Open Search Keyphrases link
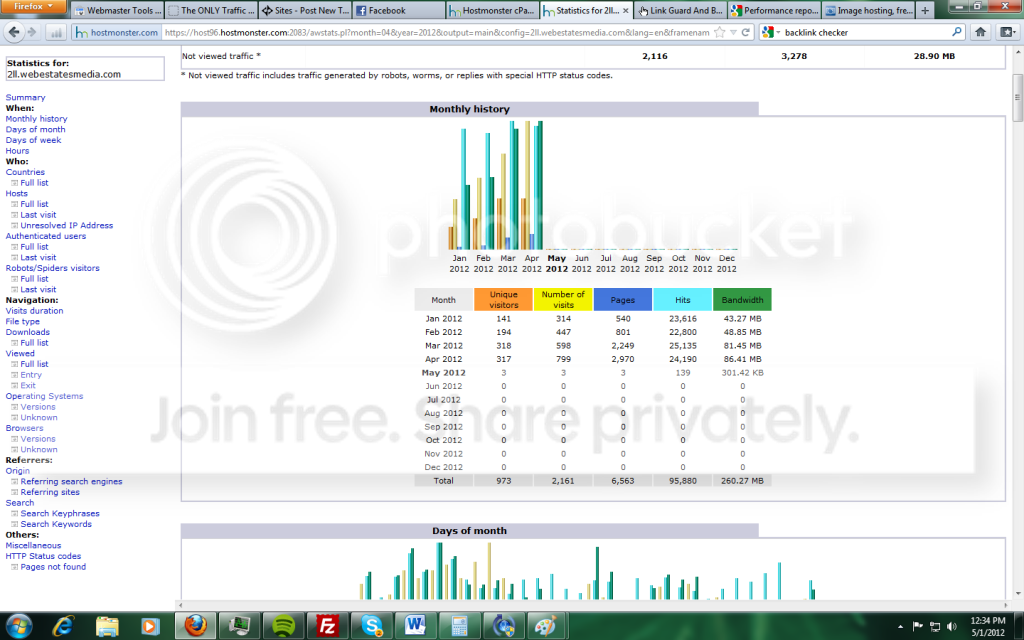 [60, 513]
